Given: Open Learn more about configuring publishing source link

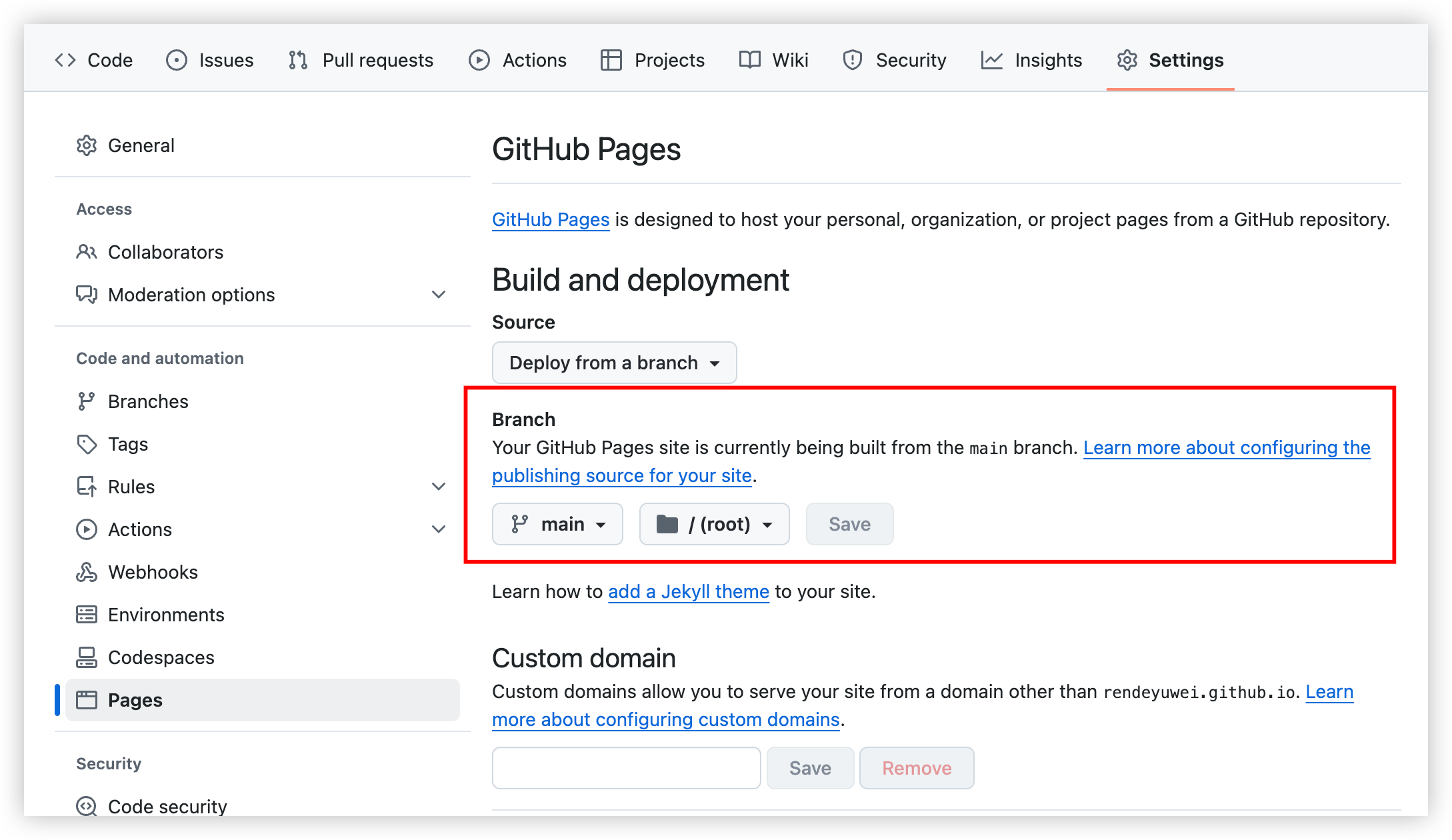Looking at the screenshot, I should [x=1227, y=447].
